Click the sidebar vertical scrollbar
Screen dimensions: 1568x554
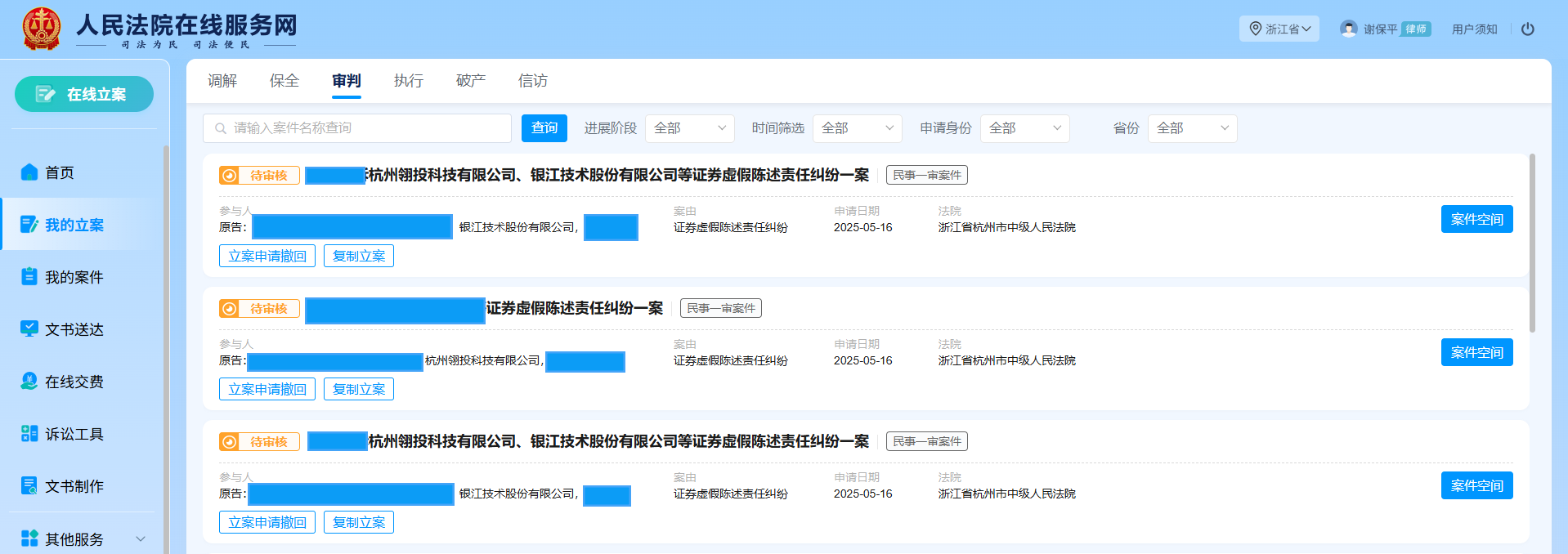coord(166,350)
